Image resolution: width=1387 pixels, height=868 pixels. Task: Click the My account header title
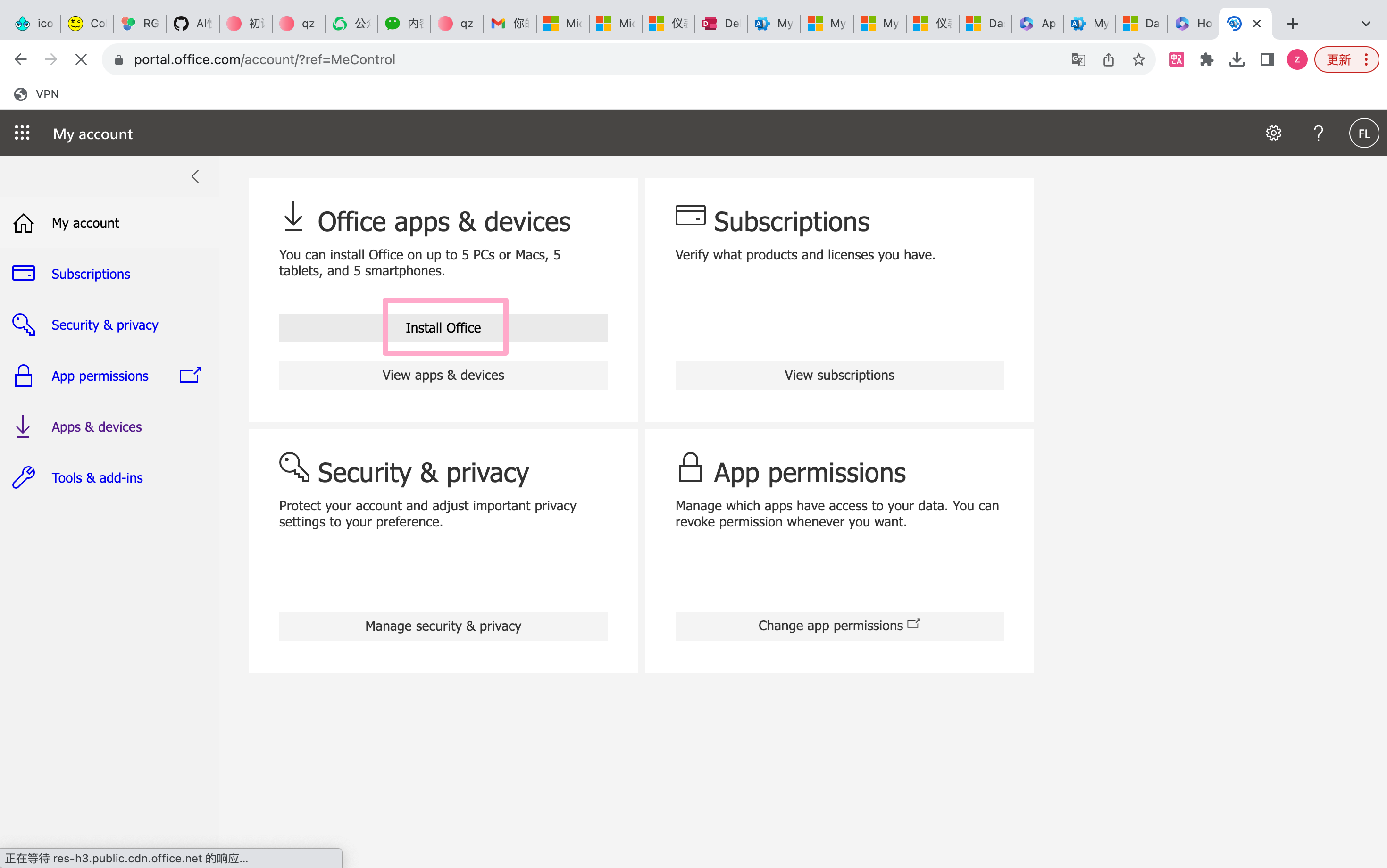pos(92,134)
